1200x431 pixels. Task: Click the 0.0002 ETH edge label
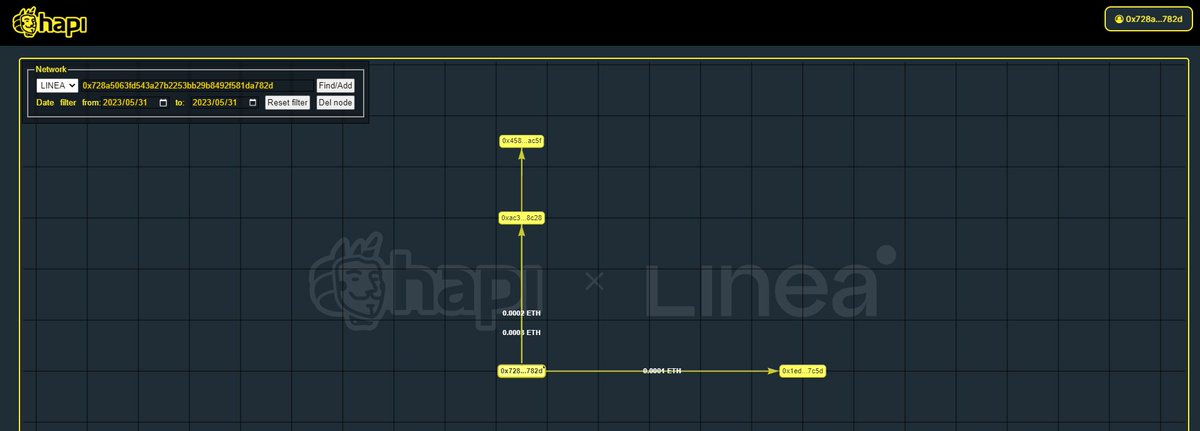coord(521,313)
